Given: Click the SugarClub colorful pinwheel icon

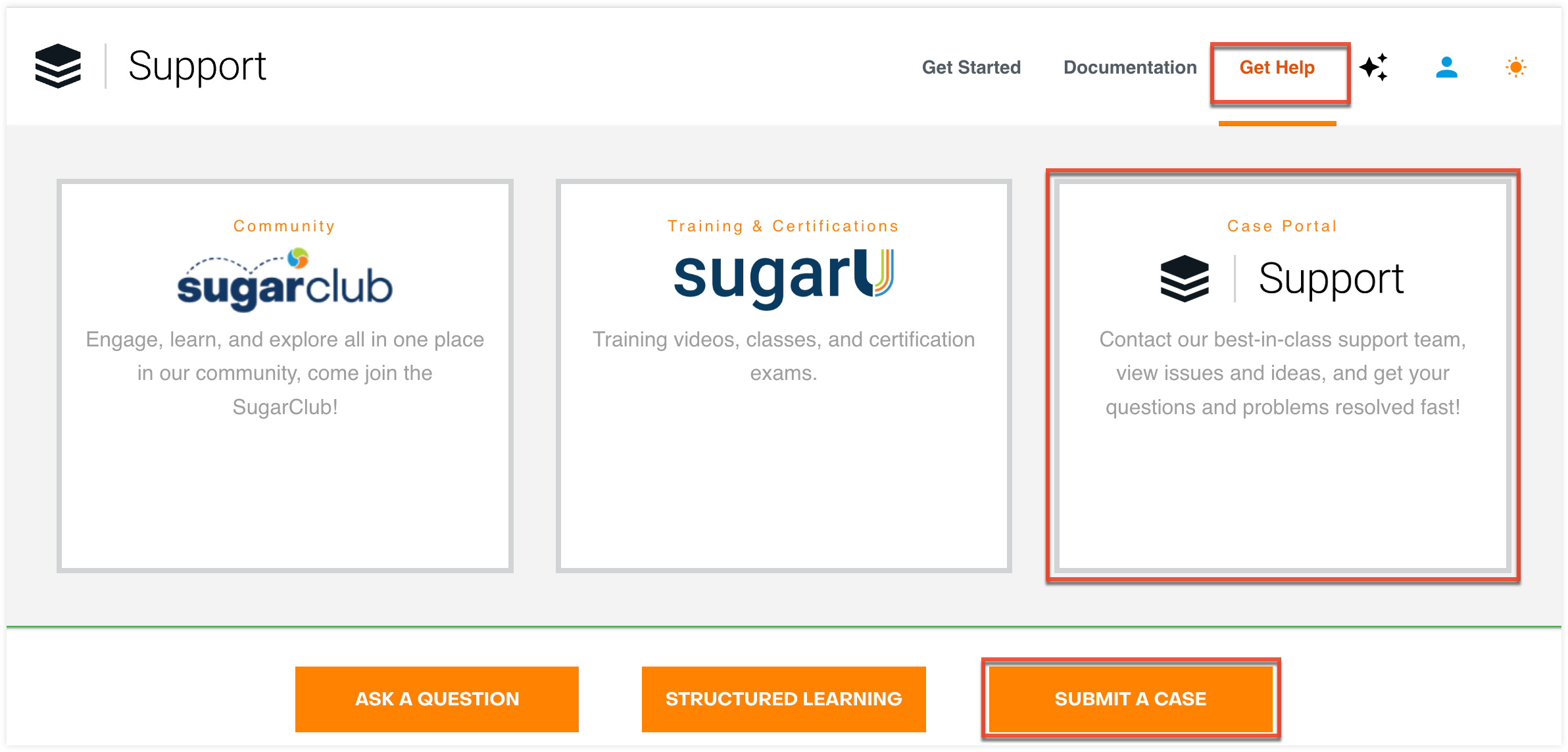Looking at the screenshot, I should click(297, 258).
